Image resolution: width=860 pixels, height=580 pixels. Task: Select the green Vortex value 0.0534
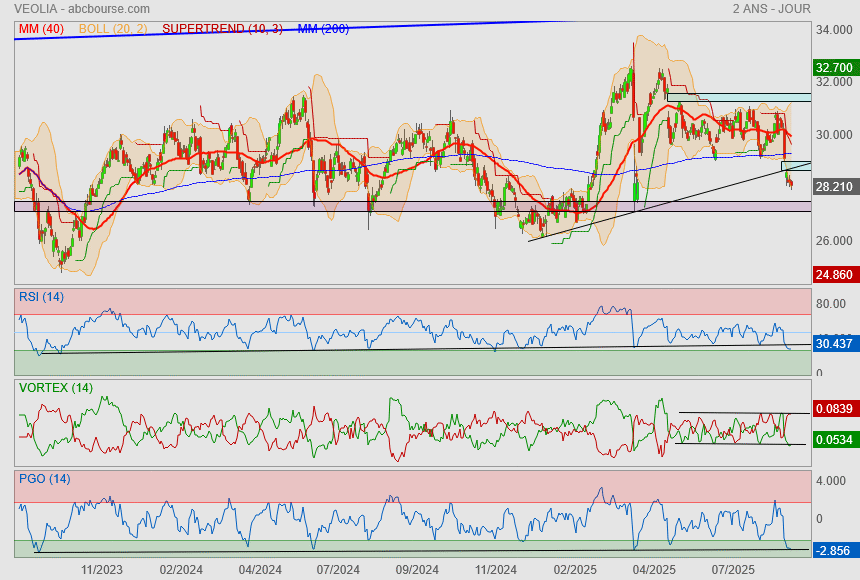(x=834, y=439)
